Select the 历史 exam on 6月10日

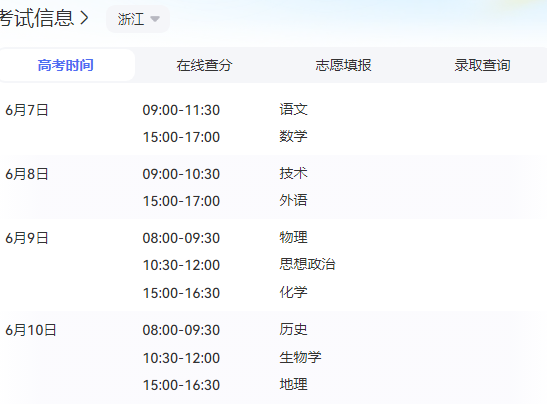click(x=293, y=329)
